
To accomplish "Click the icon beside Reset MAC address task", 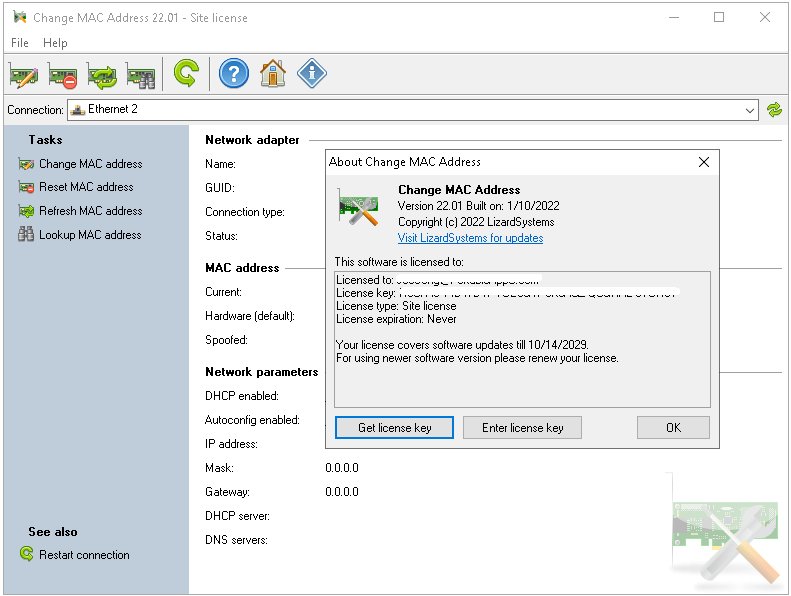I will coord(26,187).
